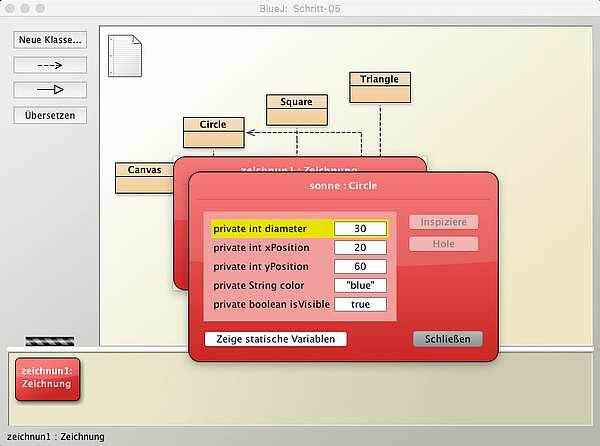Click the zeichnun1 Zeichnung object
The width and height of the screenshot is (600, 446).
tap(48, 378)
